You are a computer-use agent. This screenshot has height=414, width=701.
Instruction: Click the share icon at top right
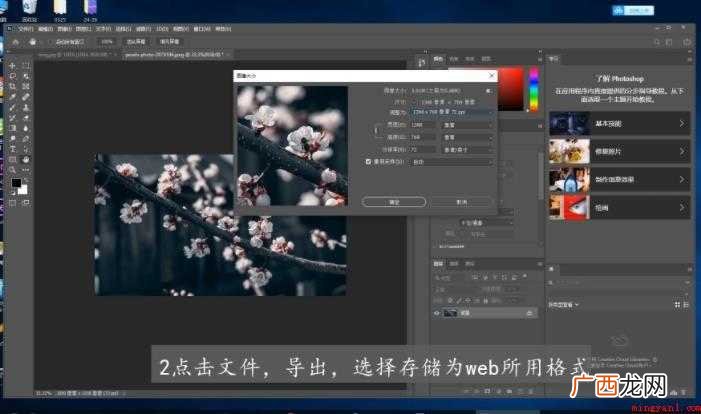pos(687,42)
